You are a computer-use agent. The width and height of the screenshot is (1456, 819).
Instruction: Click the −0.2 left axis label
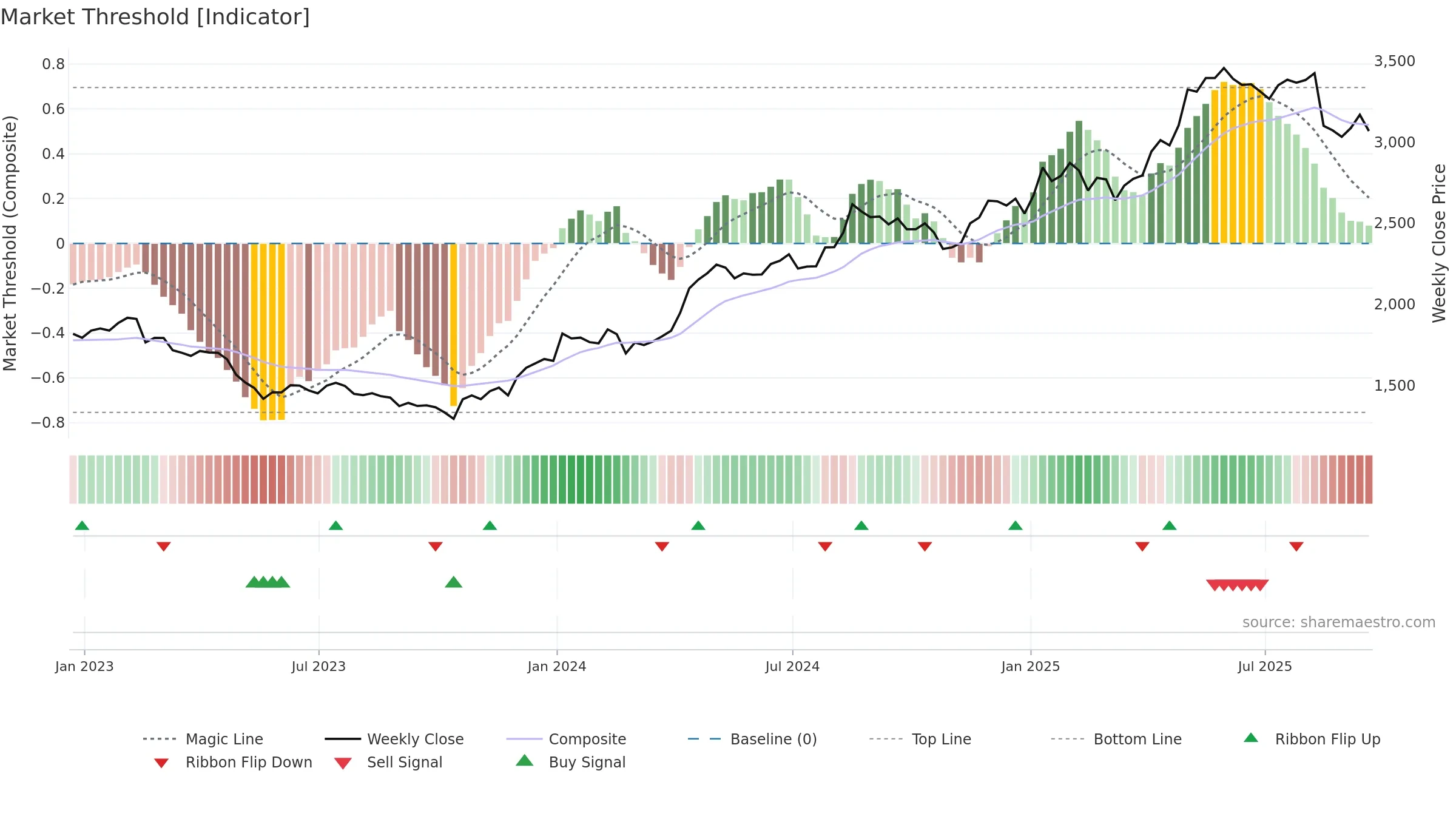48,288
